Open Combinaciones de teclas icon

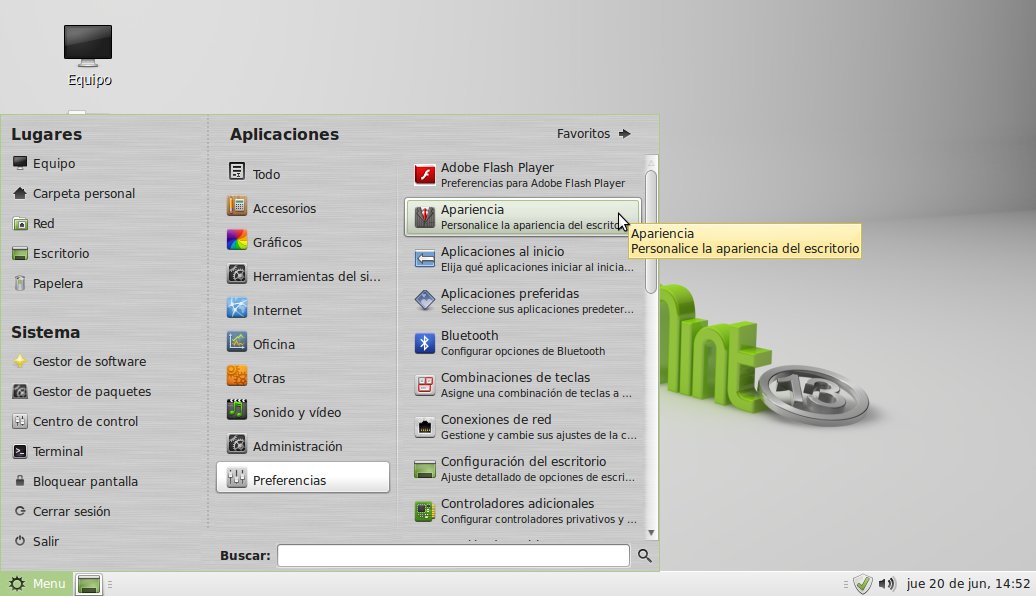pos(427,384)
